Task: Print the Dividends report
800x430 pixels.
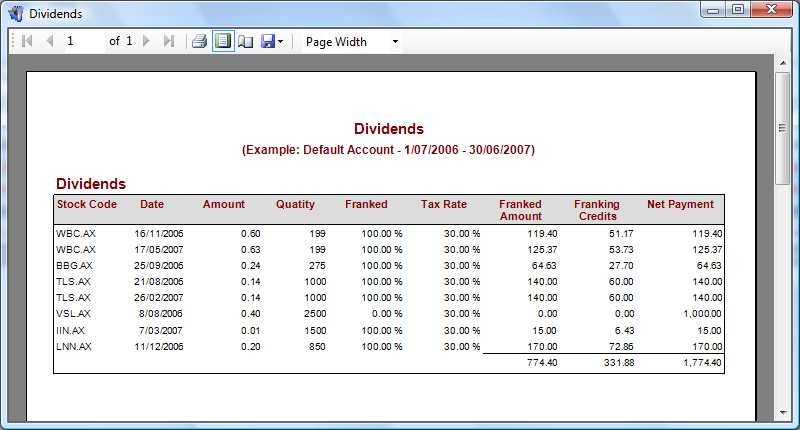Action: click(x=199, y=41)
